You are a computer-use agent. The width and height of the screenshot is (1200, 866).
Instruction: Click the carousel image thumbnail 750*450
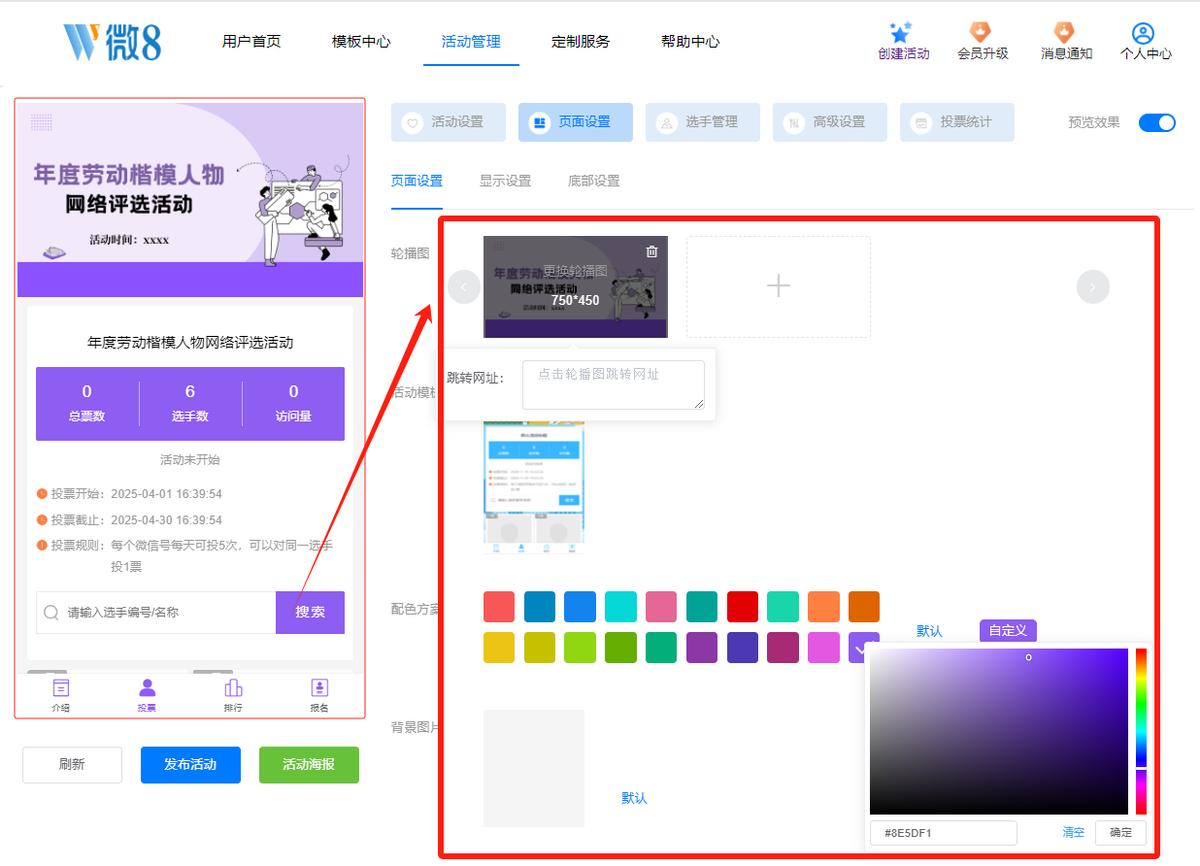575,286
